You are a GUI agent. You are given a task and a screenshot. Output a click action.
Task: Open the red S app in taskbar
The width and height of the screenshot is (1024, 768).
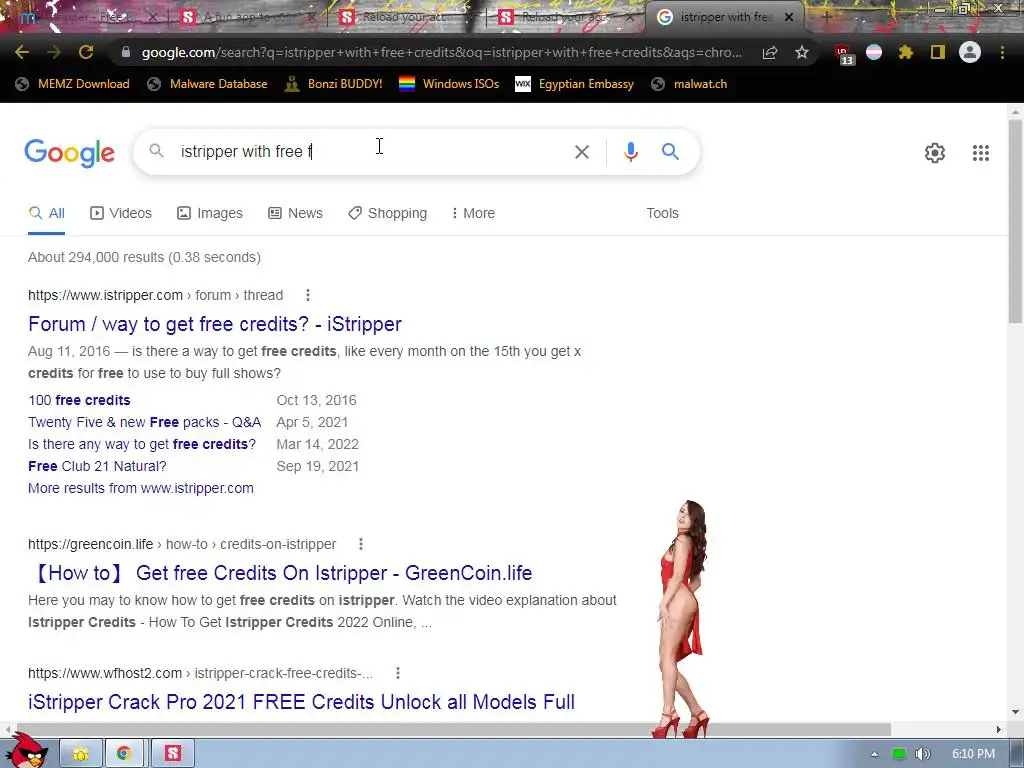(x=172, y=754)
